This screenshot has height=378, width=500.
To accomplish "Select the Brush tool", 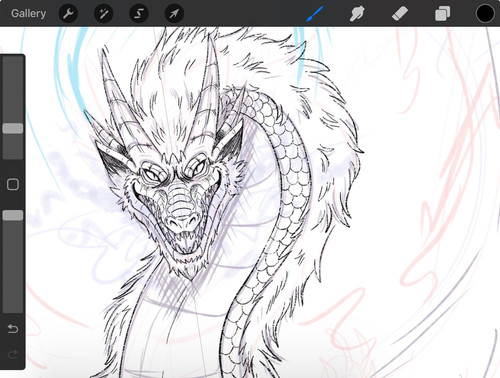I will coord(315,14).
